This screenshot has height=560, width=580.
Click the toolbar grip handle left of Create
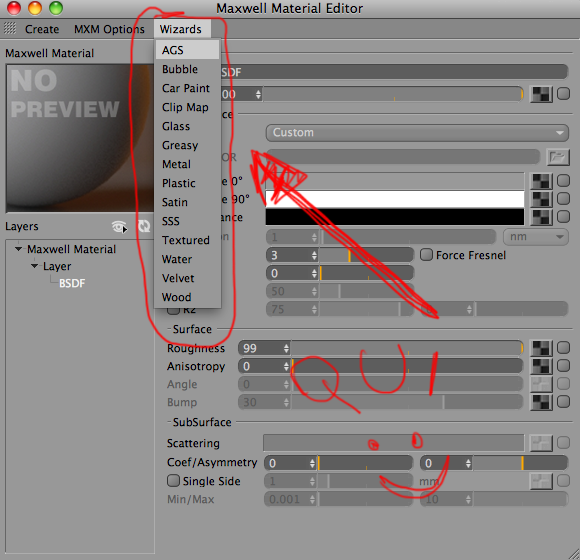coord(10,28)
